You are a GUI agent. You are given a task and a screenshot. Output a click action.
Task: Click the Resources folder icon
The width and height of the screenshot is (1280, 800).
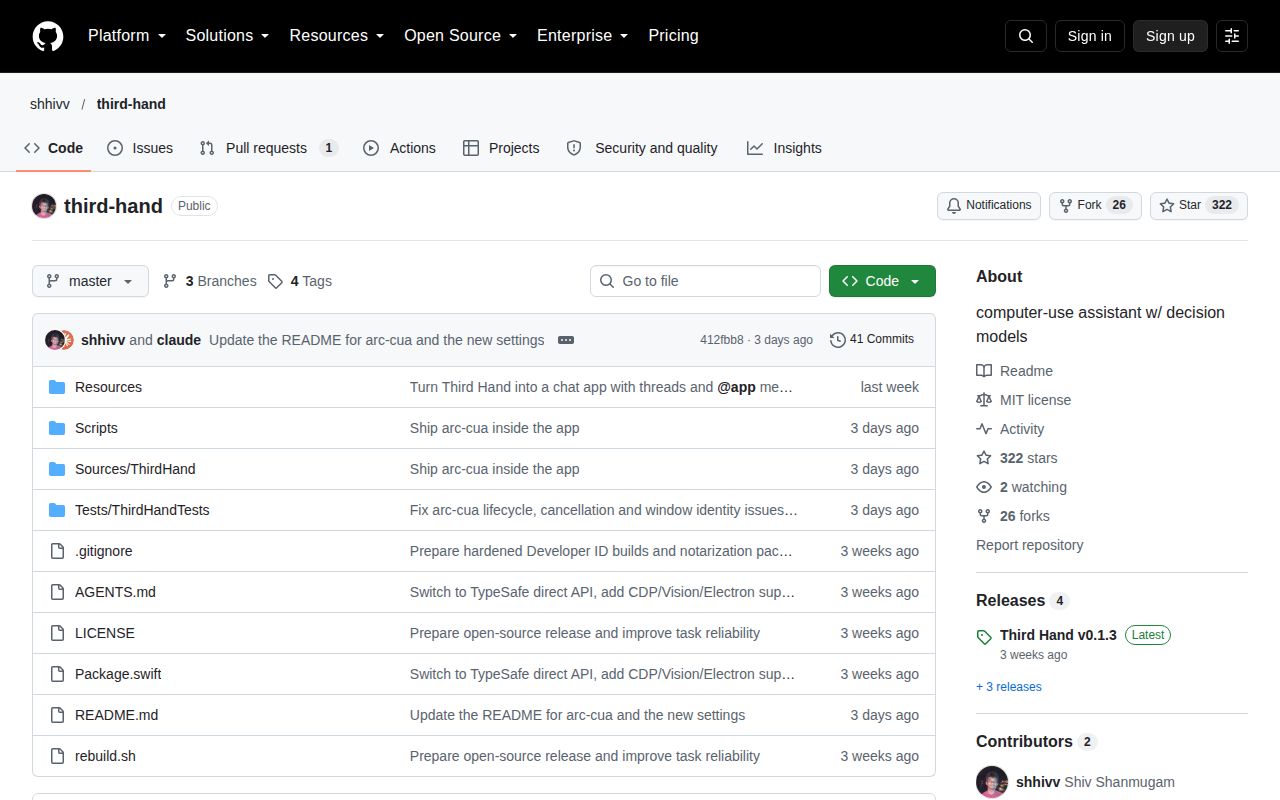click(57, 387)
